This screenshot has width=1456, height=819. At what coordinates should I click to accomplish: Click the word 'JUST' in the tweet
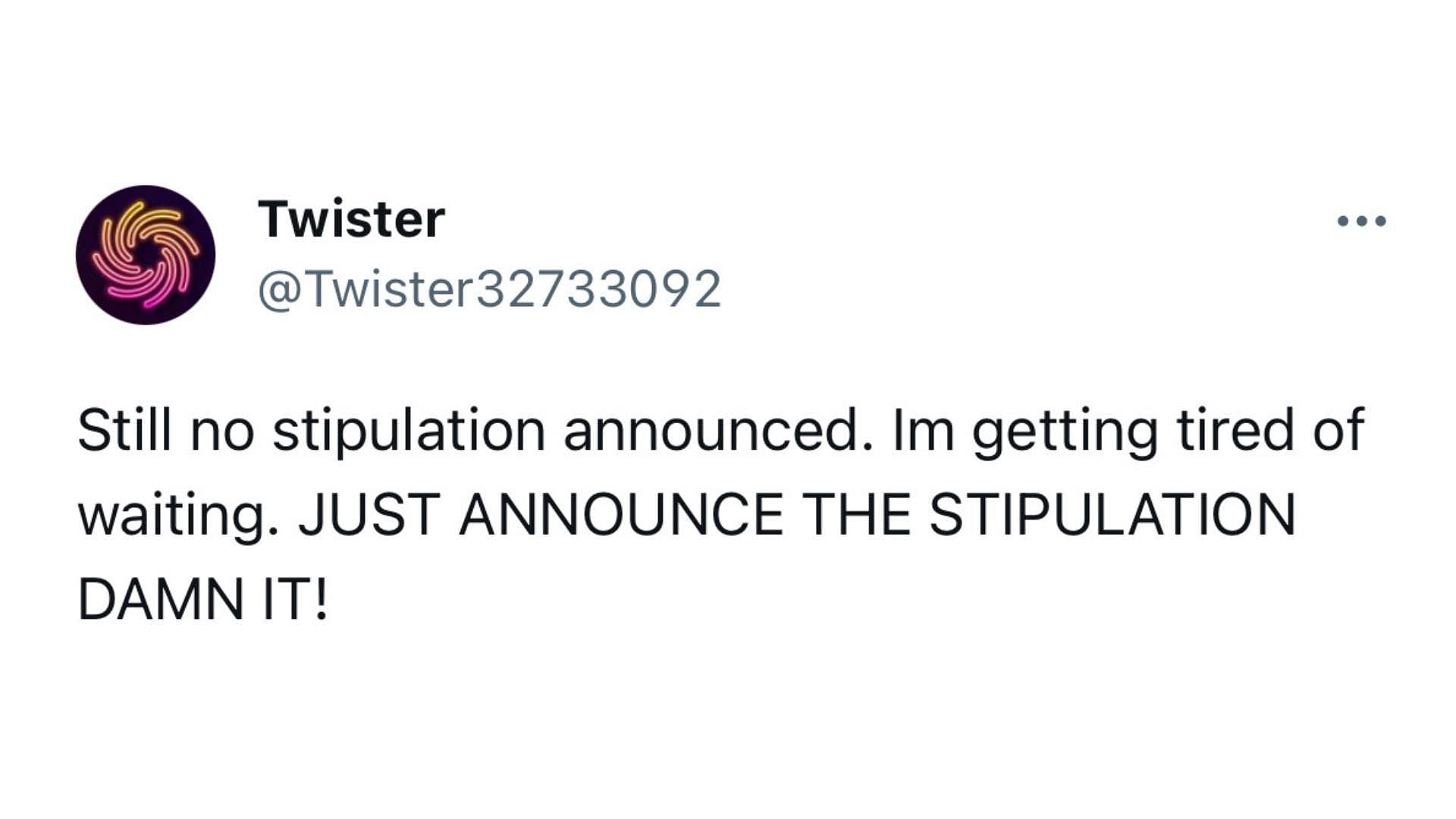point(369,514)
